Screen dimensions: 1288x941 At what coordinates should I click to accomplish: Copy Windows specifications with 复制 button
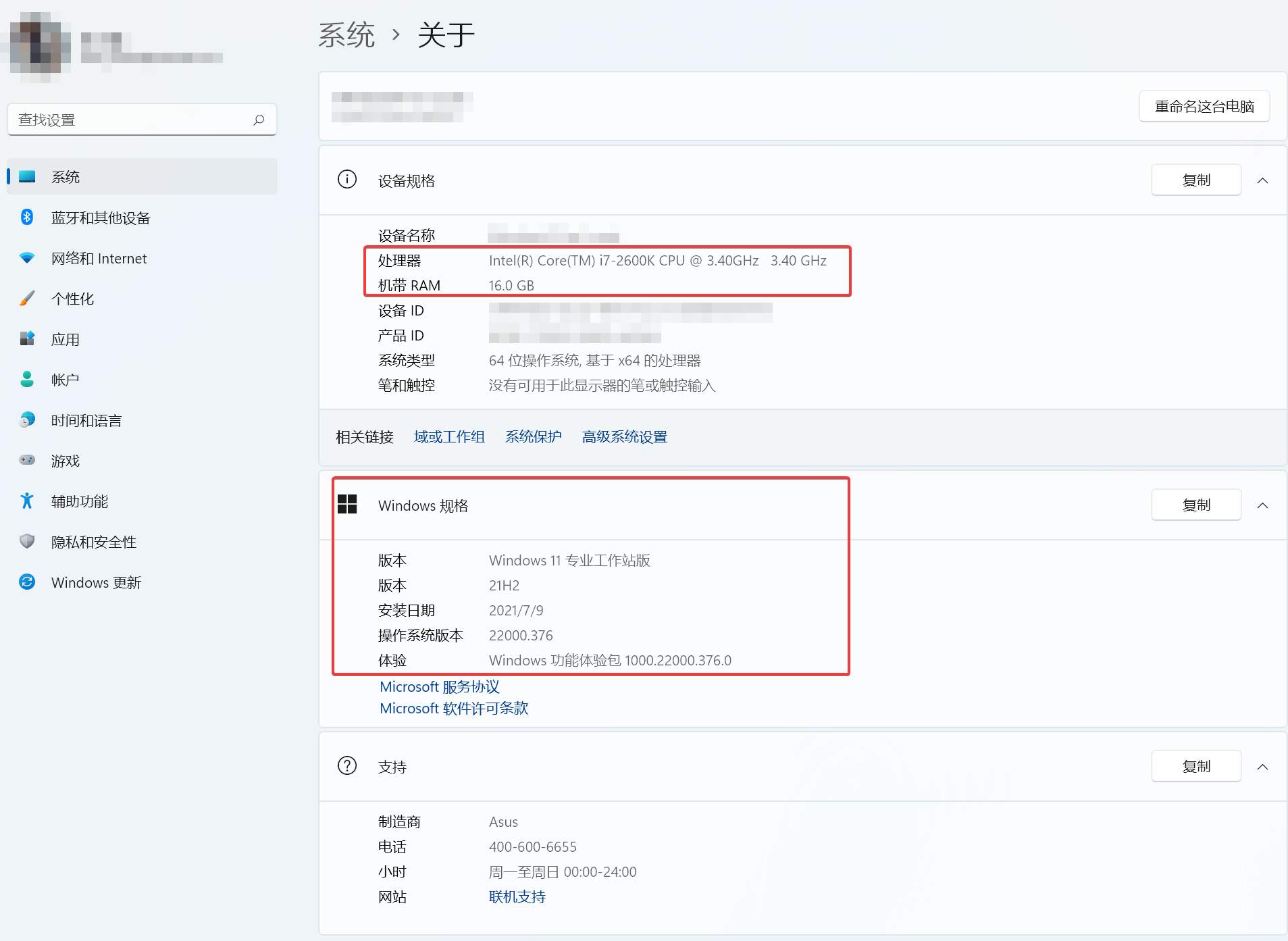click(x=1196, y=505)
